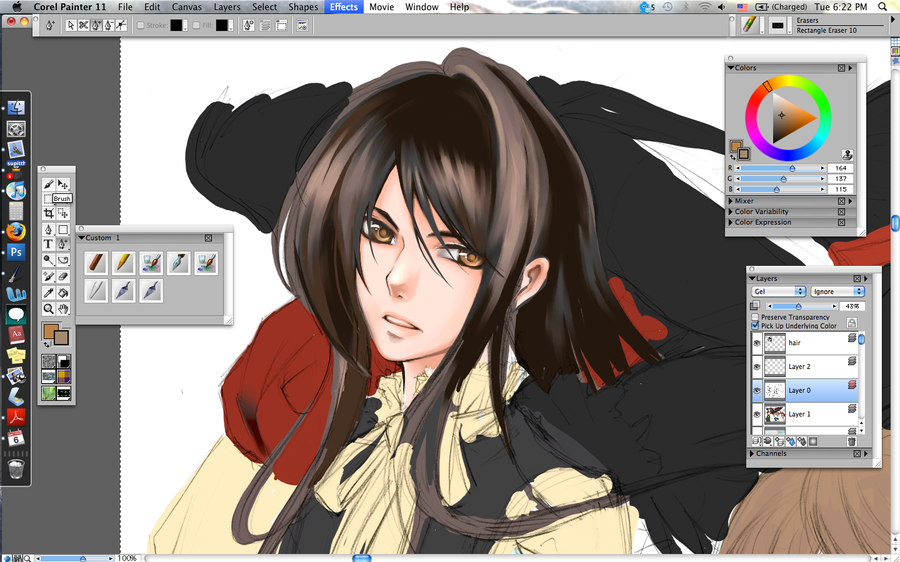Click the scissors icon in property bar
The height and width of the screenshot is (562, 900).
pyautogui.click(x=84, y=25)
